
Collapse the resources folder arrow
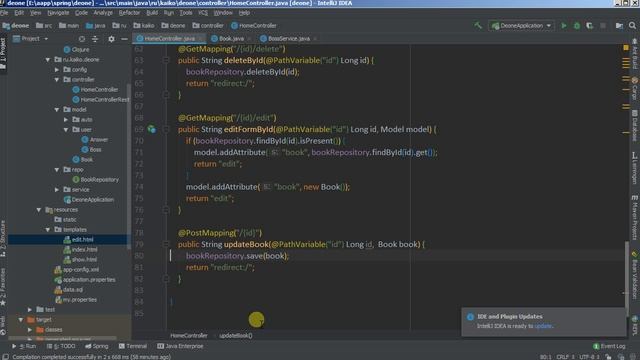[x=39, y=209]
